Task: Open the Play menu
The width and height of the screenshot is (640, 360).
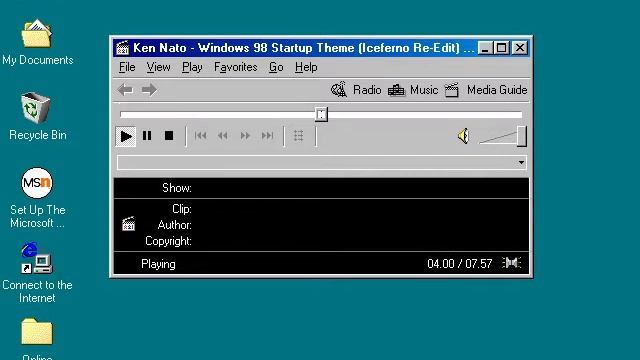Action: tap(192, 67)
